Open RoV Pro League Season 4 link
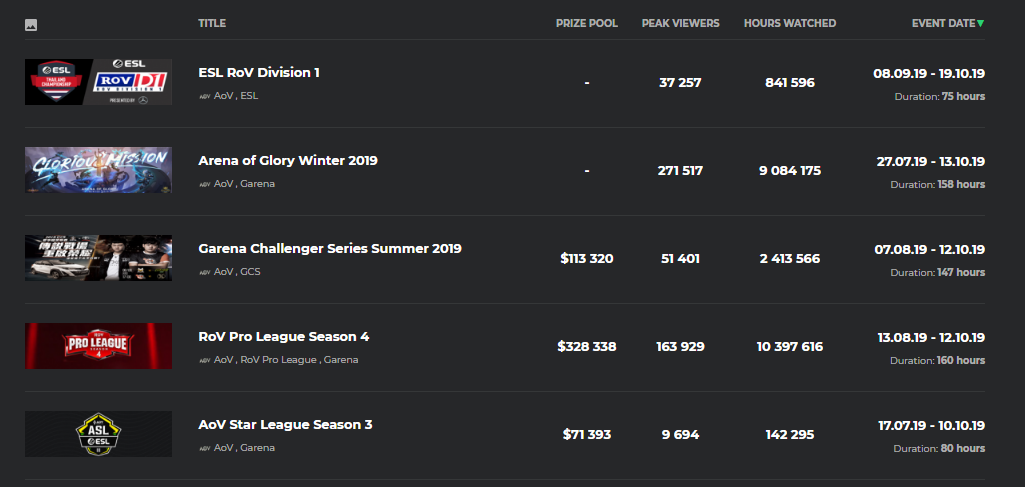This screenshot has width=1025, height=487. click(284, 337)
